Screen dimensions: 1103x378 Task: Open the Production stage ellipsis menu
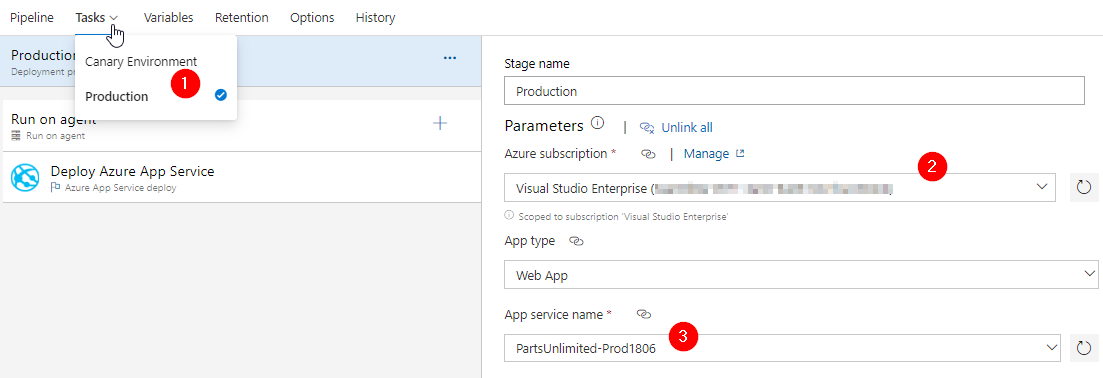point(450,58)
